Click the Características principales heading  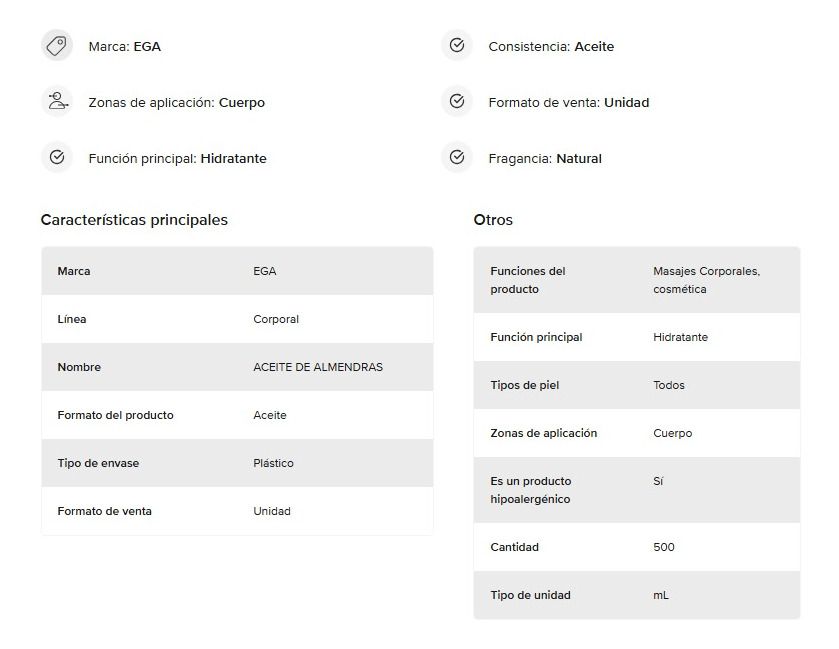coord(134,220)
